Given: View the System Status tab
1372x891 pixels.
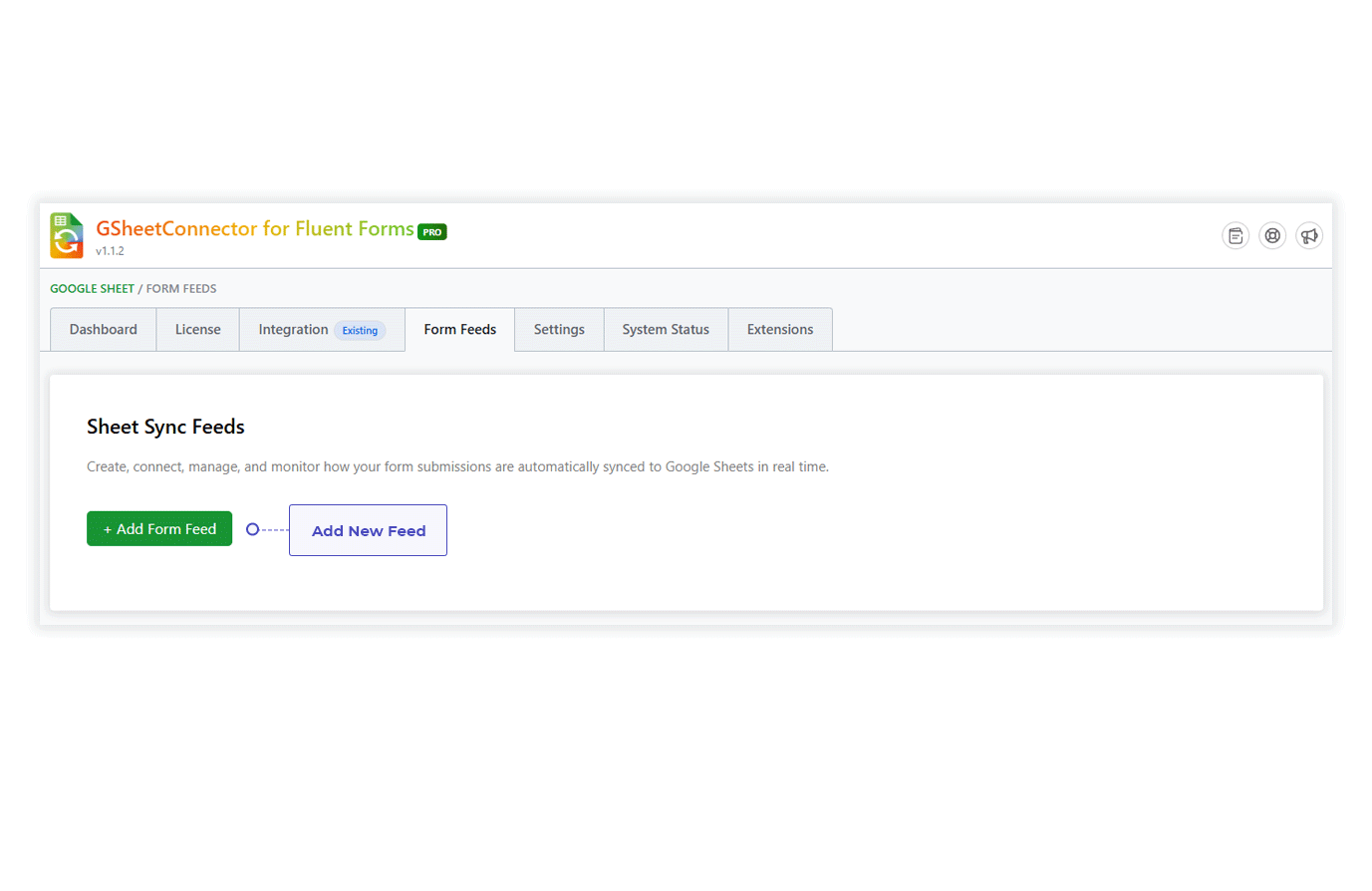Looking at the screenshot, I should point(666,330).
